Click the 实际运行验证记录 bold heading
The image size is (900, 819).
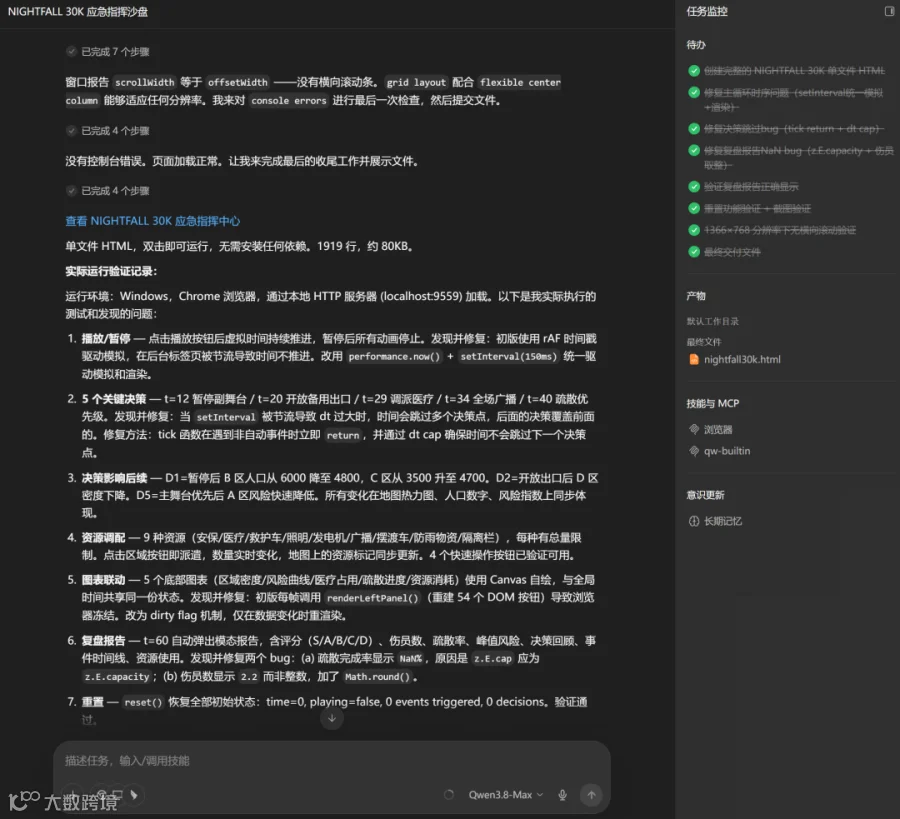coord(111,271)
